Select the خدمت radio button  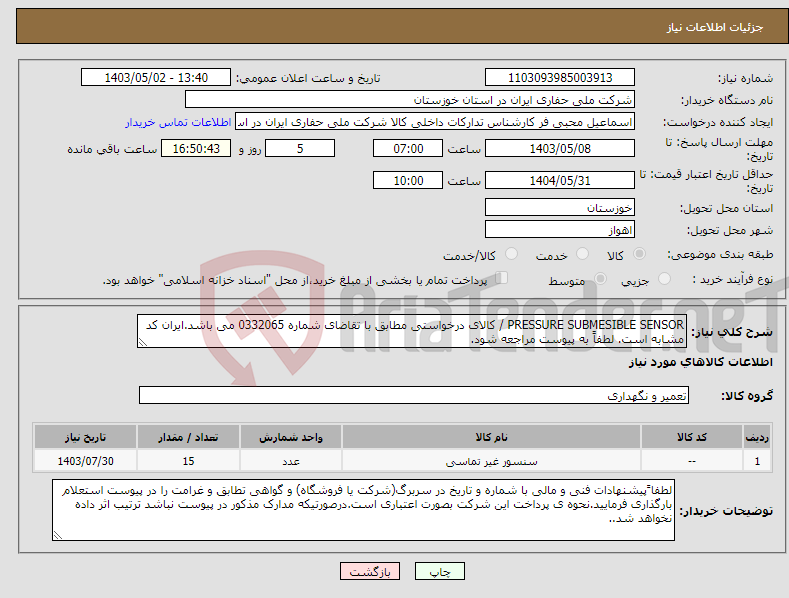pyautogui.click(x=582, y=254)
